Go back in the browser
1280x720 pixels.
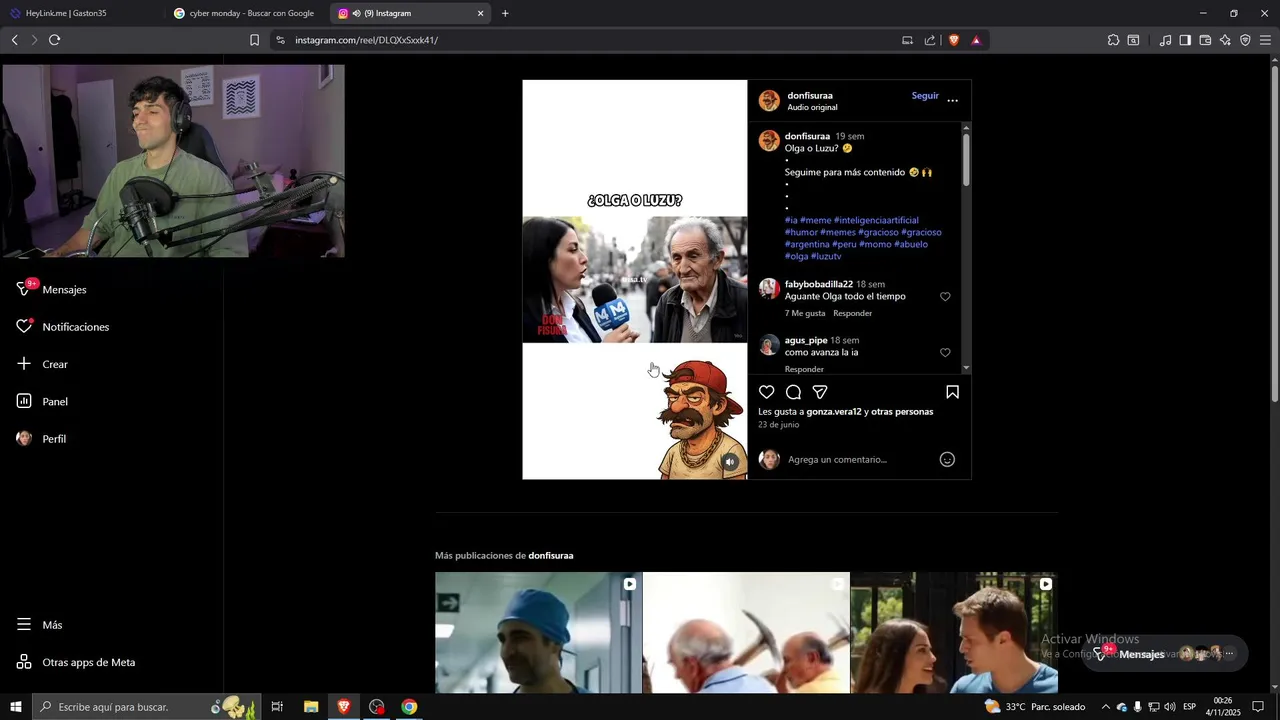14,40
